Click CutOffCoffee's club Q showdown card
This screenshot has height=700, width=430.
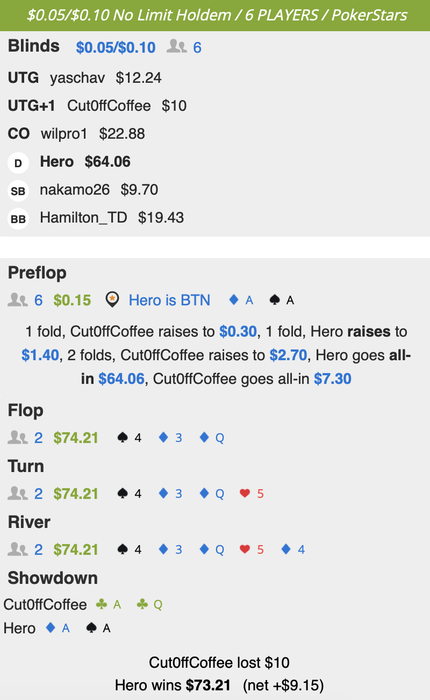tap(150, 604)
